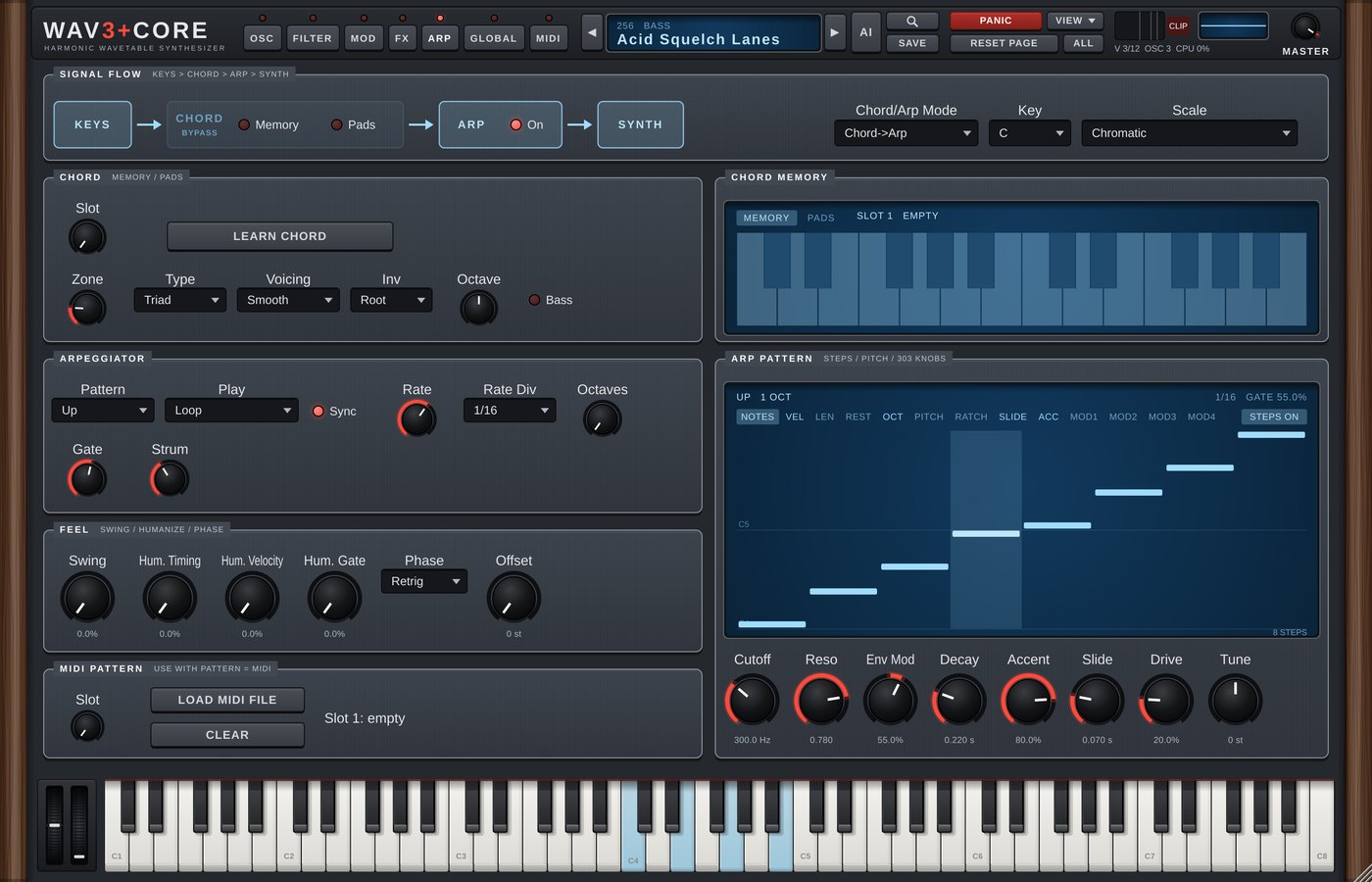Click the Drive knob
1372x882 pixels.
tap(1166, 701)
